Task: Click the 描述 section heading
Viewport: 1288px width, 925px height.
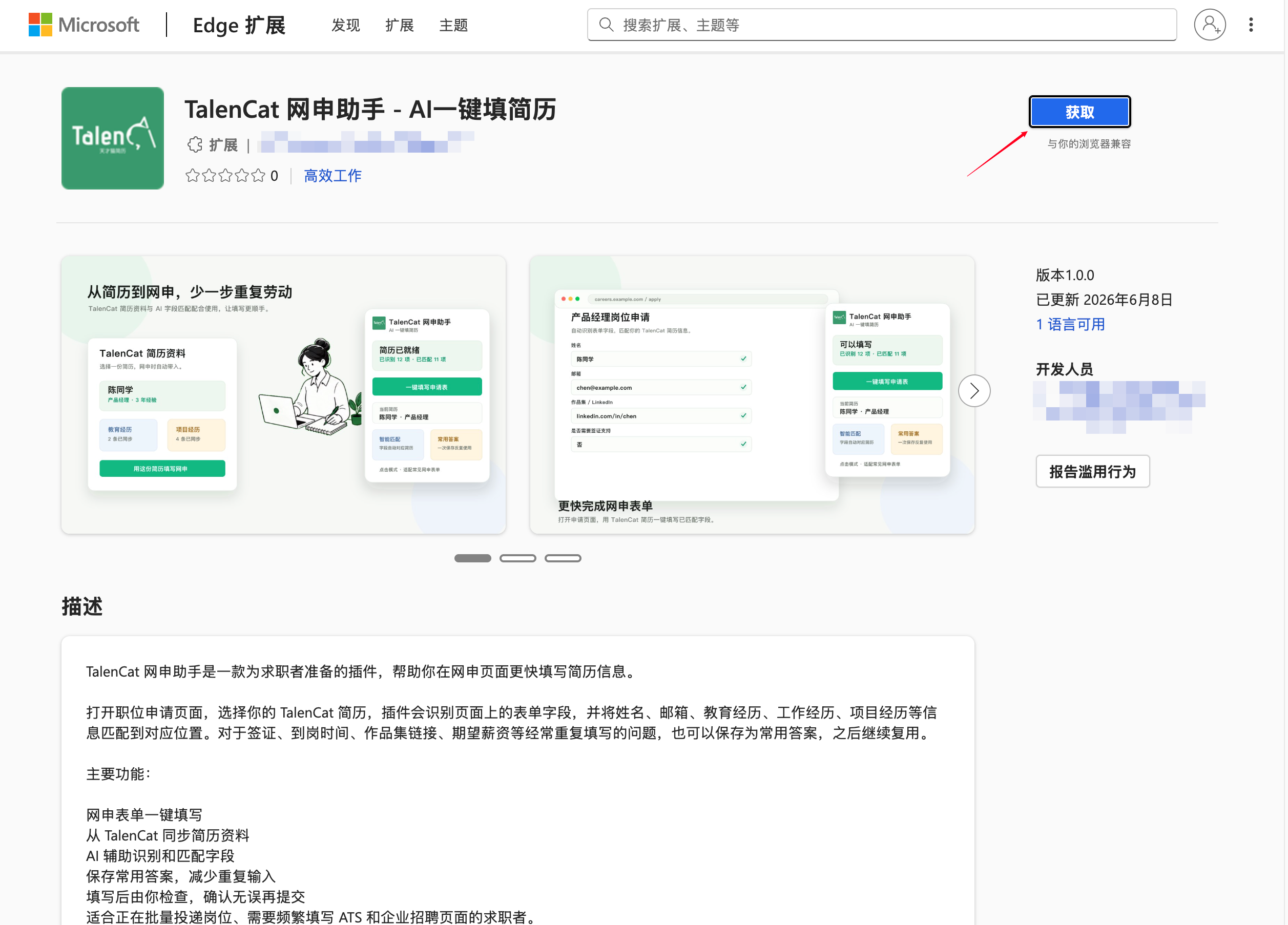Action: [82, 606]
